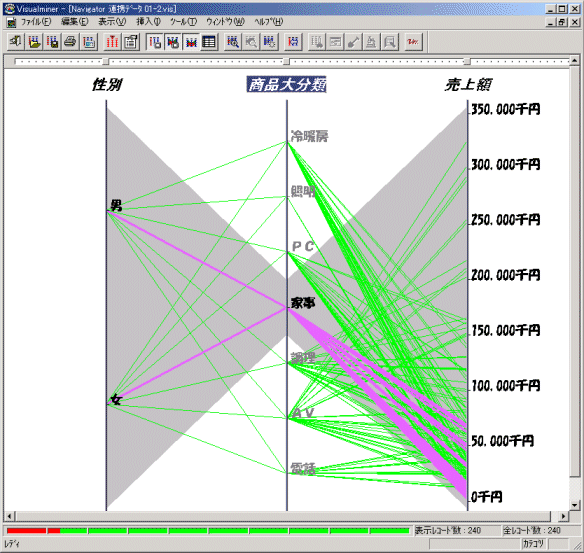
Task: Open the 挿入(I) menu
Action: 148,22
